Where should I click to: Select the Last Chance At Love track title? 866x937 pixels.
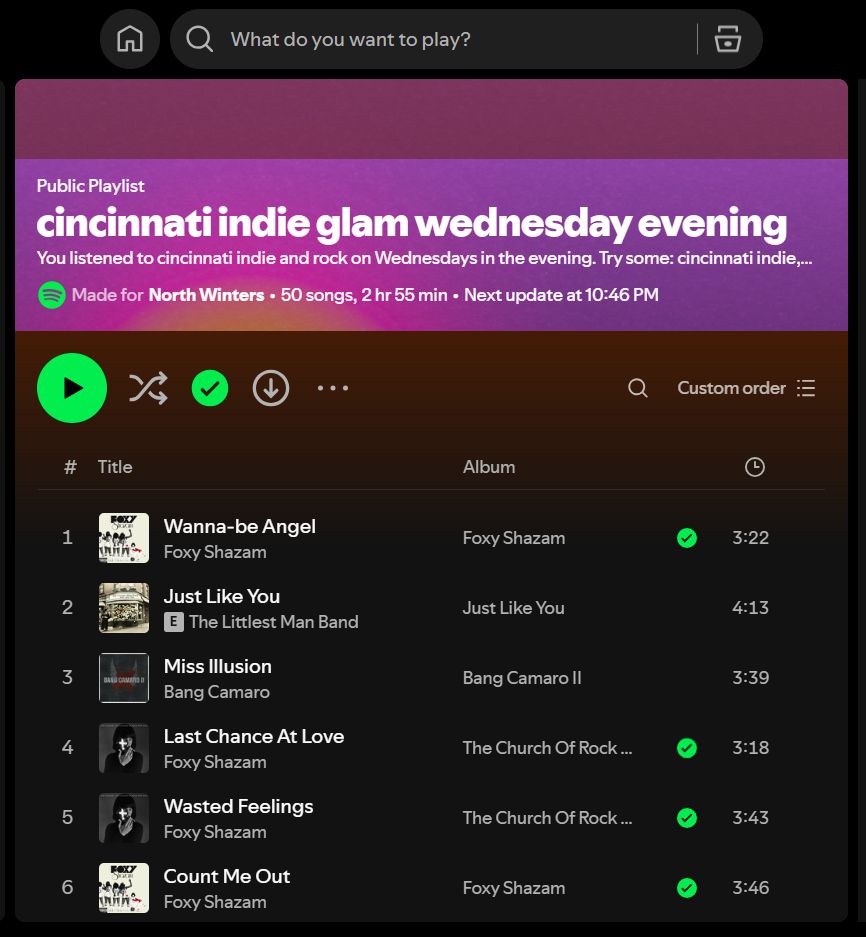254,736
